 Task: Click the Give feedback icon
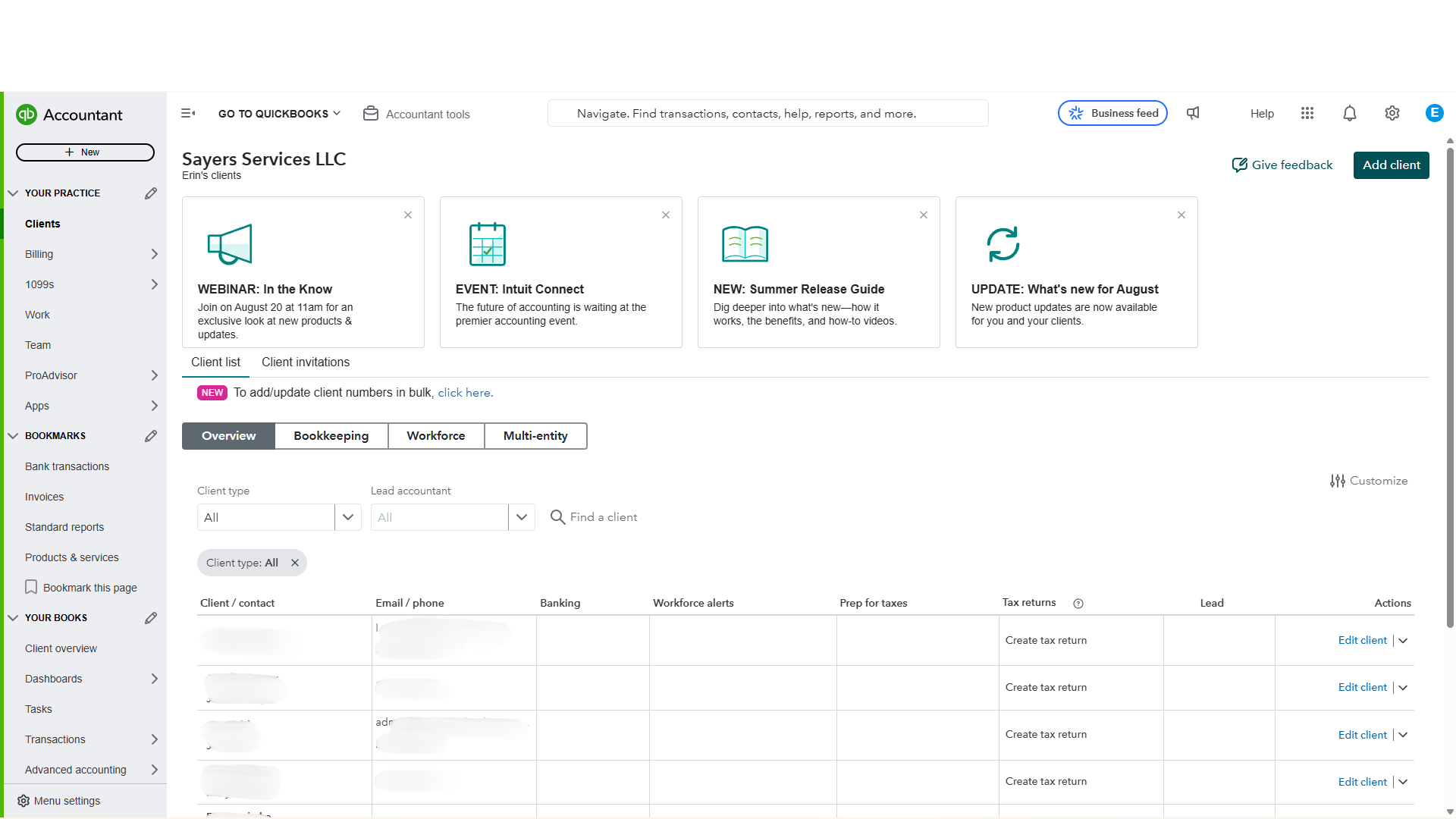click(x=1239, y=165)
